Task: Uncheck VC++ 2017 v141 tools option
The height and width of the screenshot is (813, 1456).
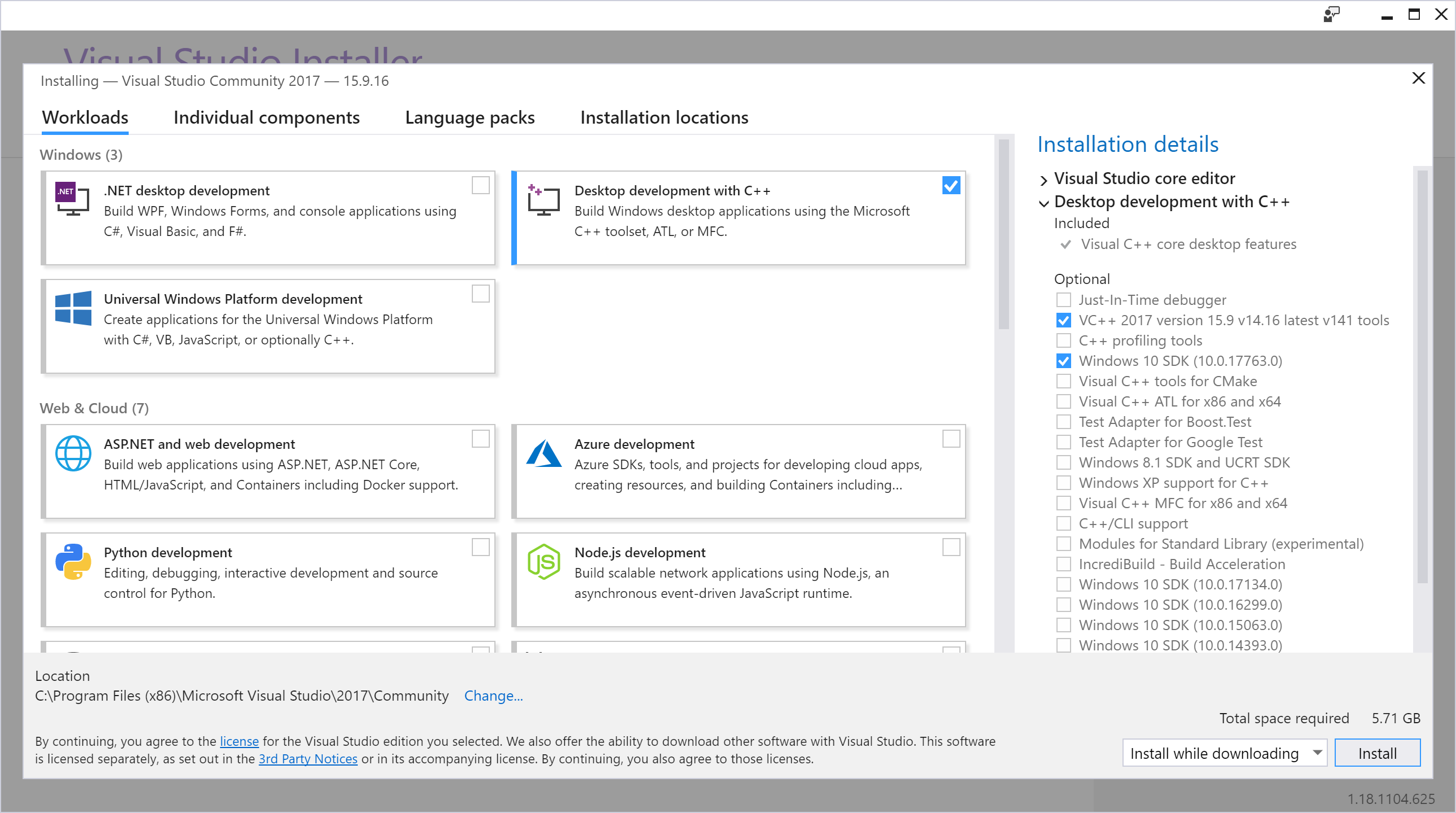Action: click(1063, 320)
